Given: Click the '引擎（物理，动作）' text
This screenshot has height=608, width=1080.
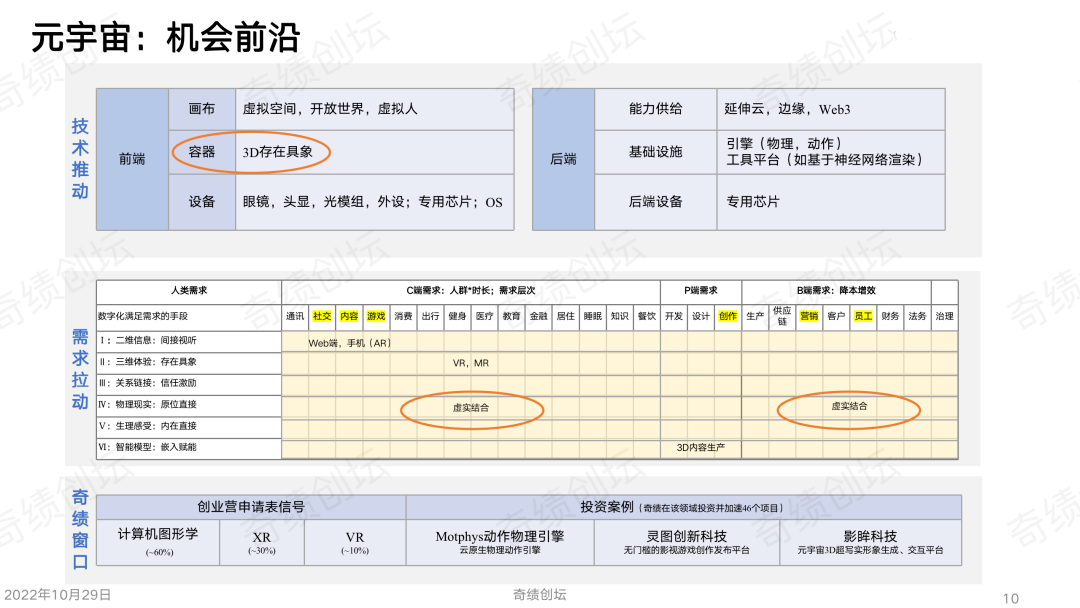Looking at the screenshot, I should (x=785, y=143).
